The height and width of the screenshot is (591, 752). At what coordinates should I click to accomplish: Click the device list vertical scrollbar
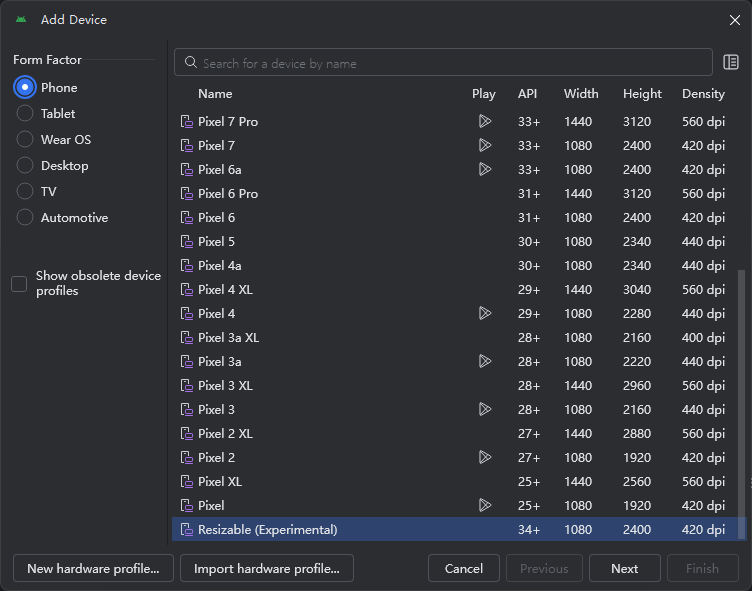pos(741,400)
